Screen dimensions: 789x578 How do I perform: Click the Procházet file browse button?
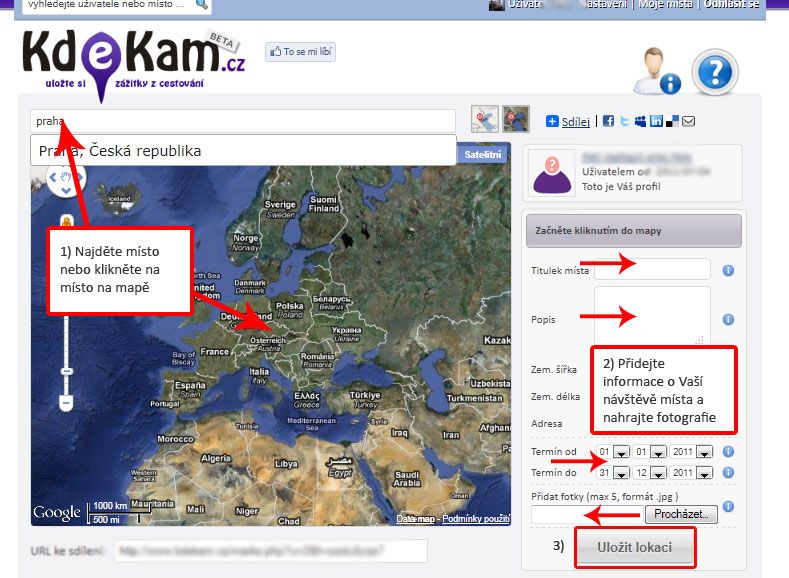[x=681, y=514]
